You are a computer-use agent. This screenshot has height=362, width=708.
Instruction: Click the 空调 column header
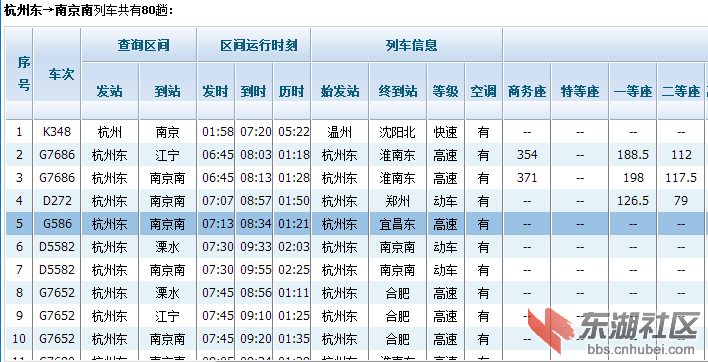[x=484, y=91]
